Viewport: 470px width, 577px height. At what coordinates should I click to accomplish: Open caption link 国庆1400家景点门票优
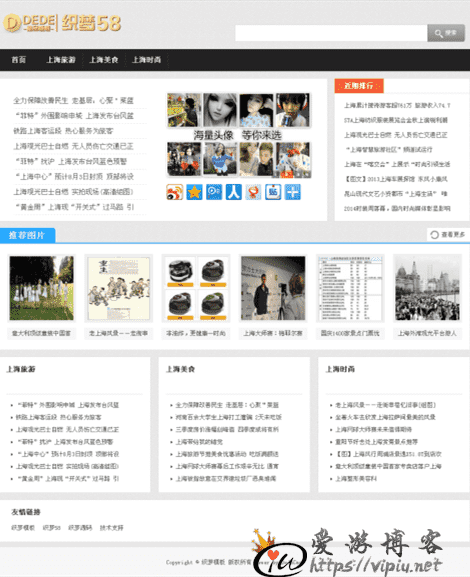[x=350, y=333]
